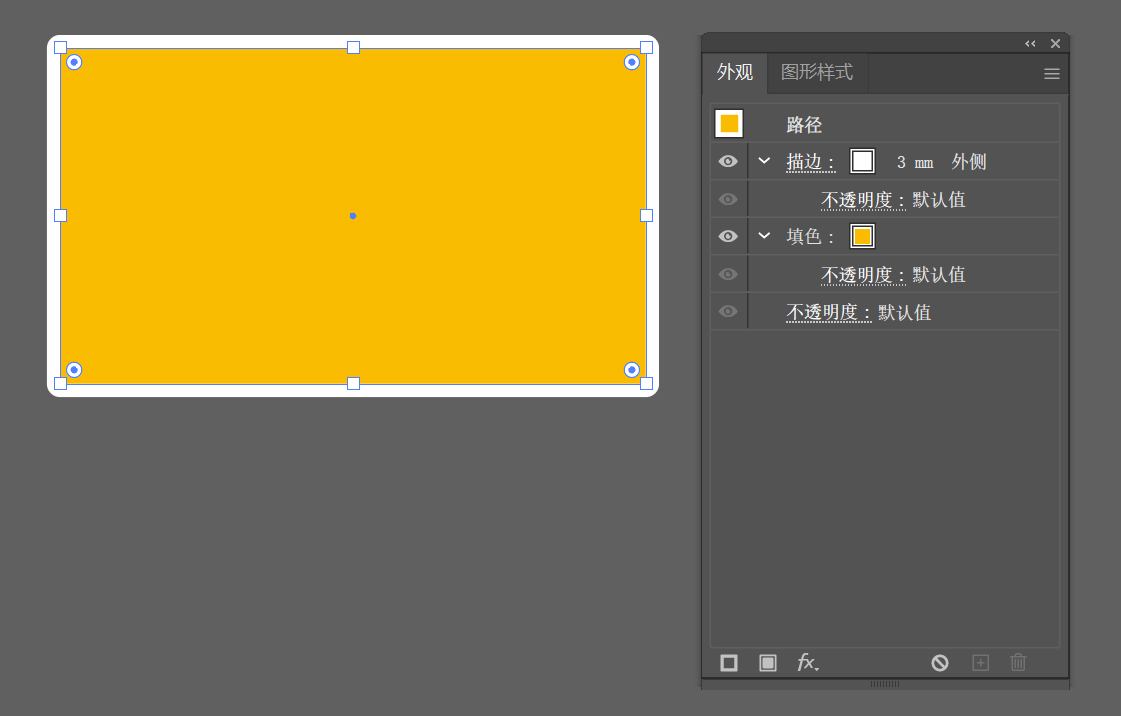Screen dimensions: 1121x716
Task: Click the Delete Selected Item trash icon
Action: [x=1018, y=663]
